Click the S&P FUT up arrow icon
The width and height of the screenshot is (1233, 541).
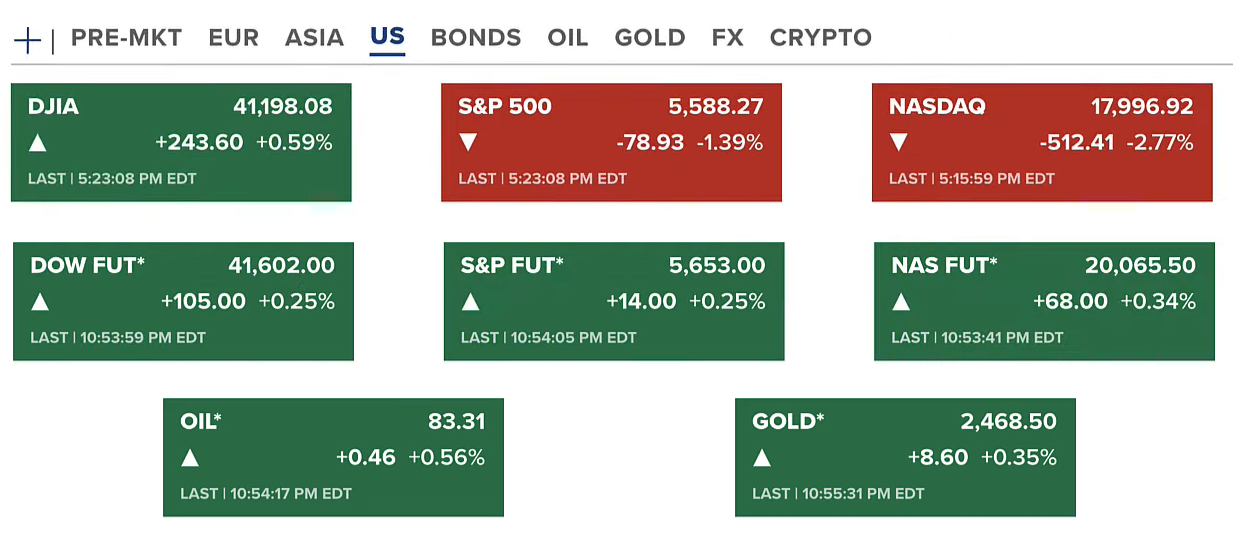[x=470, y=302]
